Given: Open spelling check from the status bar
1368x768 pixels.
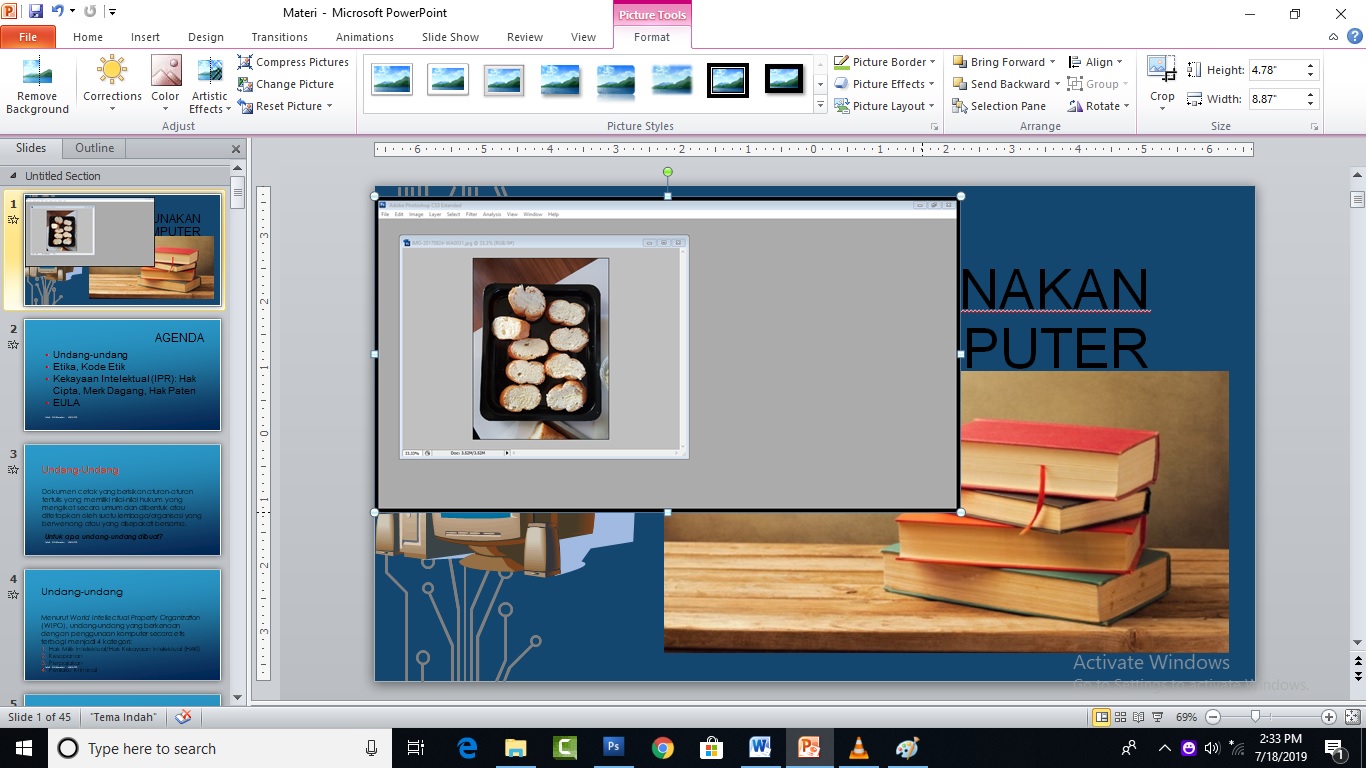Looking at the screenshot, I should [182, 717].
